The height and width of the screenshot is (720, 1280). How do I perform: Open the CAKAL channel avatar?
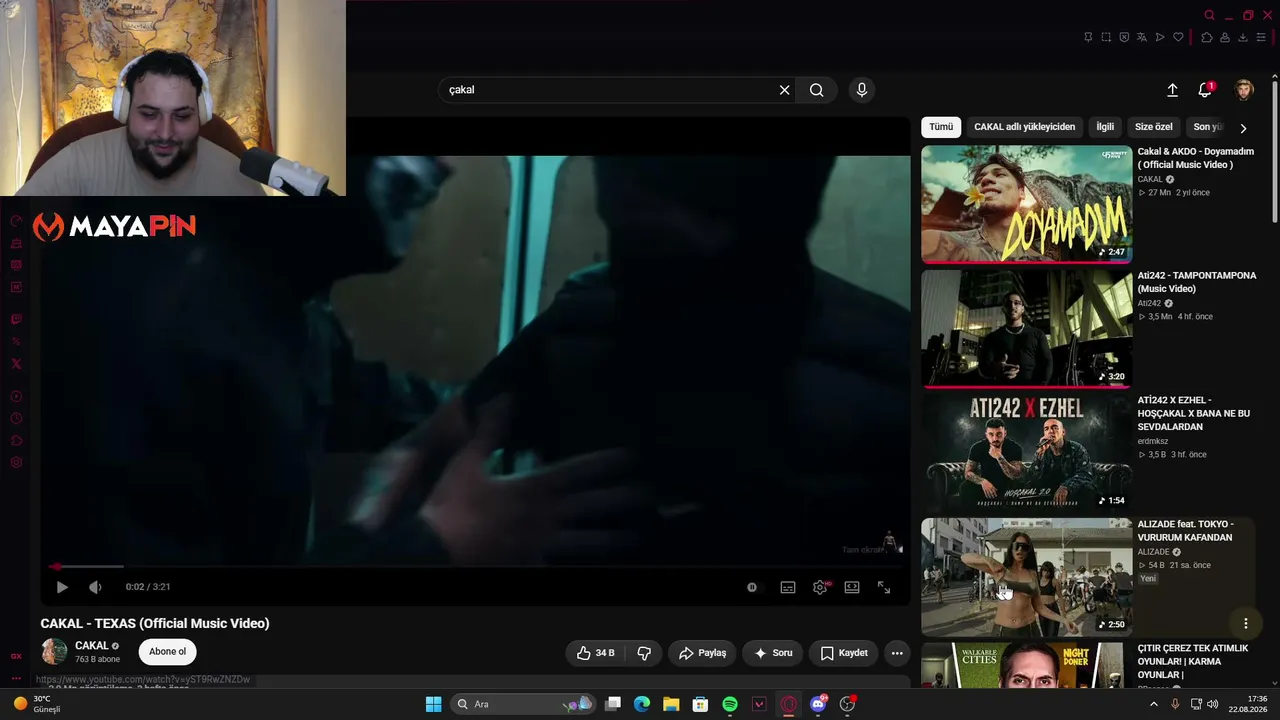54,652
